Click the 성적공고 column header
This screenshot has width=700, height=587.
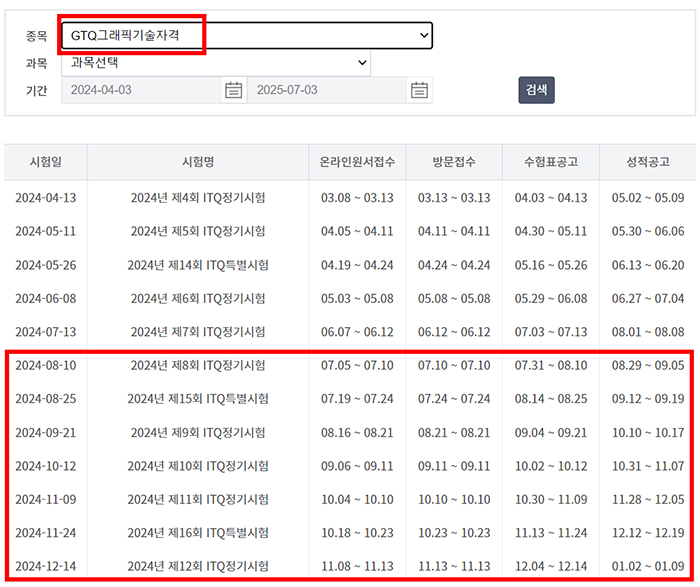coord(648,162)
